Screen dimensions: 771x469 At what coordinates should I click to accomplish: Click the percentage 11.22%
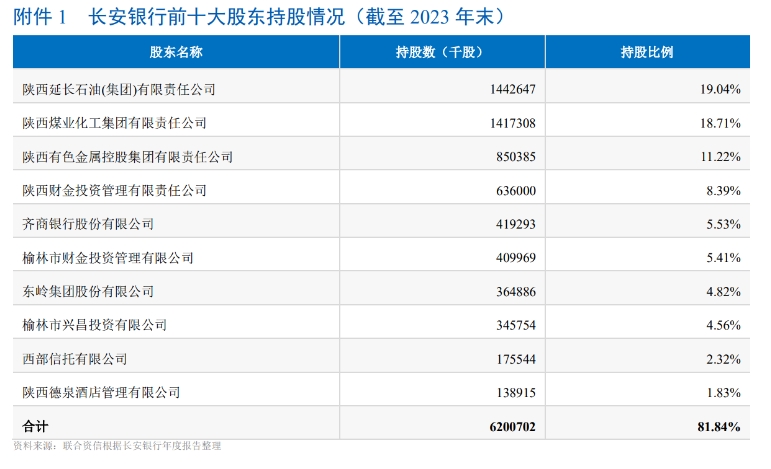(x=720, y=157)
